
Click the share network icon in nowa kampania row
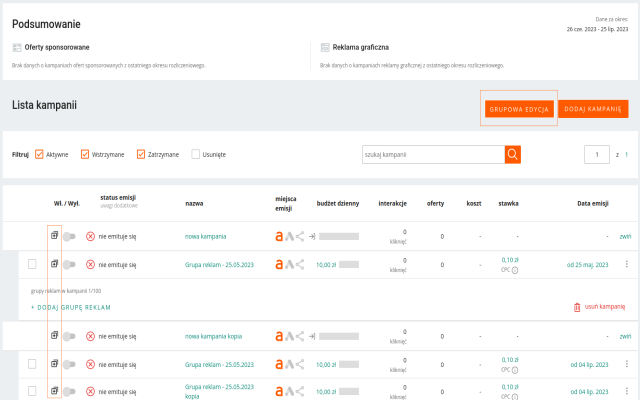click(x=300, y=236)
